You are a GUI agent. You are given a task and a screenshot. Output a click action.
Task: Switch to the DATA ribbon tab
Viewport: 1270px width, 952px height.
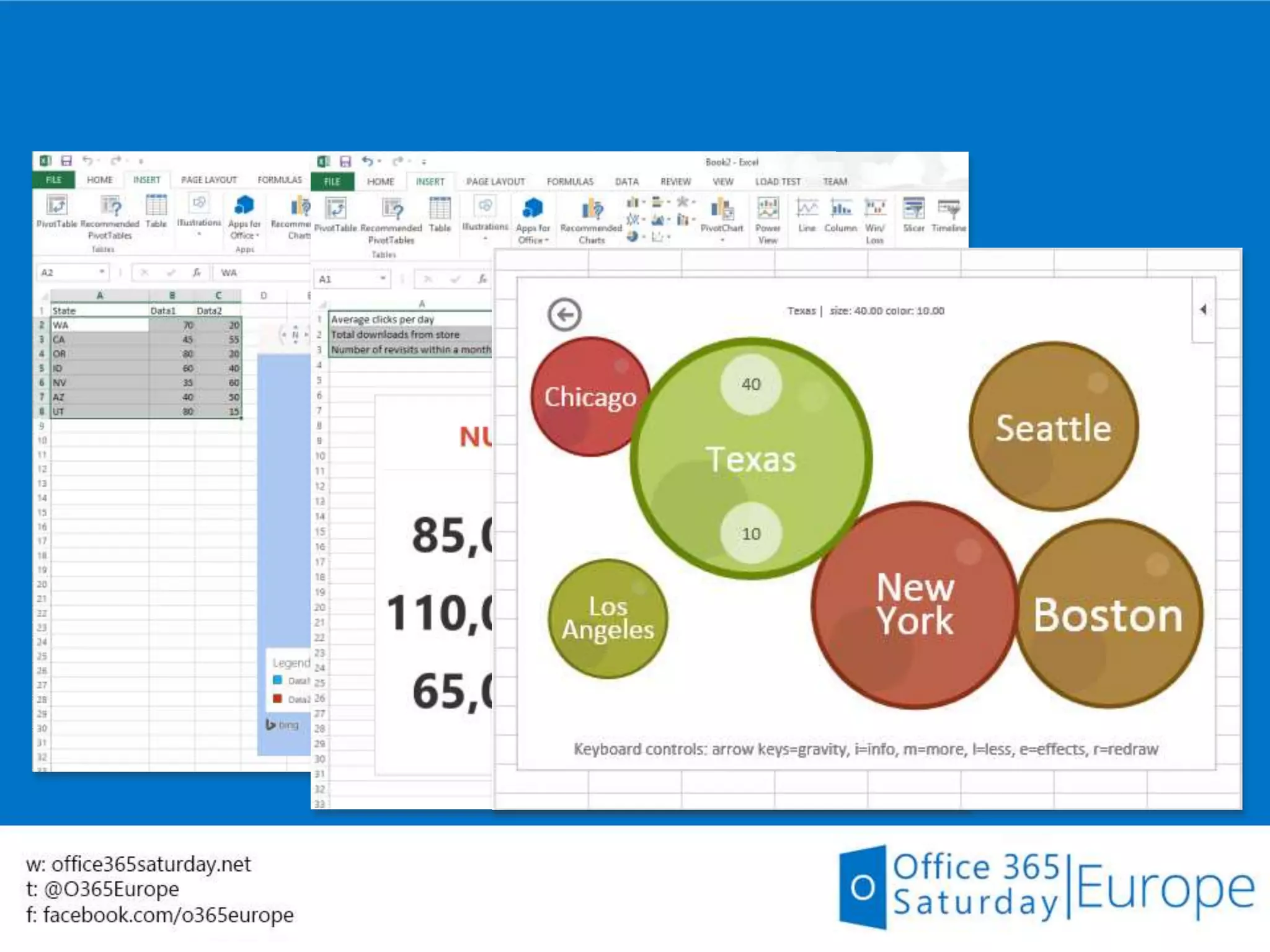pyautogui.click(x=626, y=182)
